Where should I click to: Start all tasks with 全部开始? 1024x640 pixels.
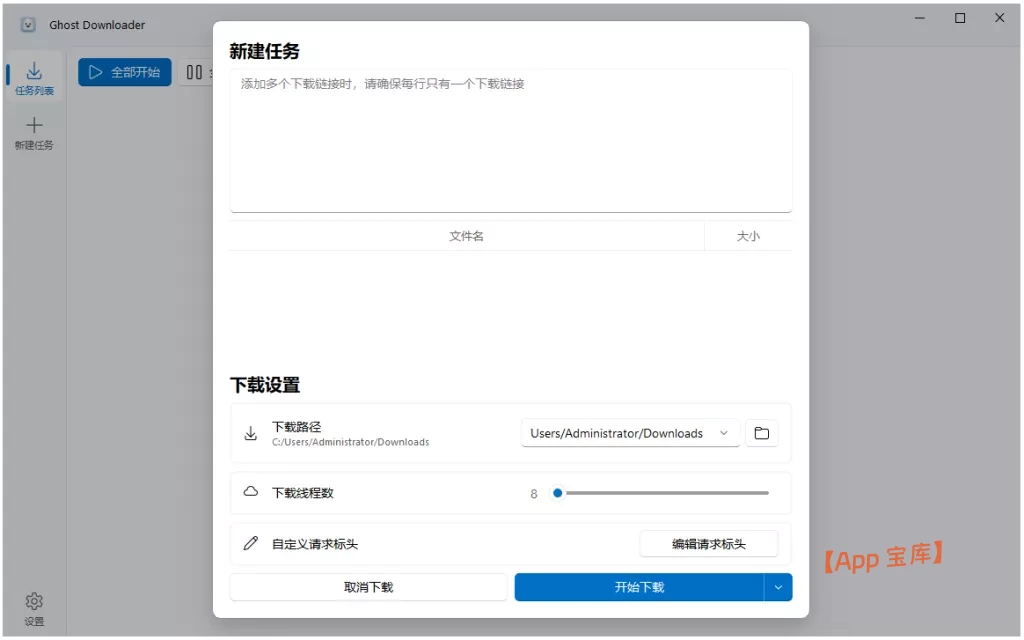click(124, 71)
